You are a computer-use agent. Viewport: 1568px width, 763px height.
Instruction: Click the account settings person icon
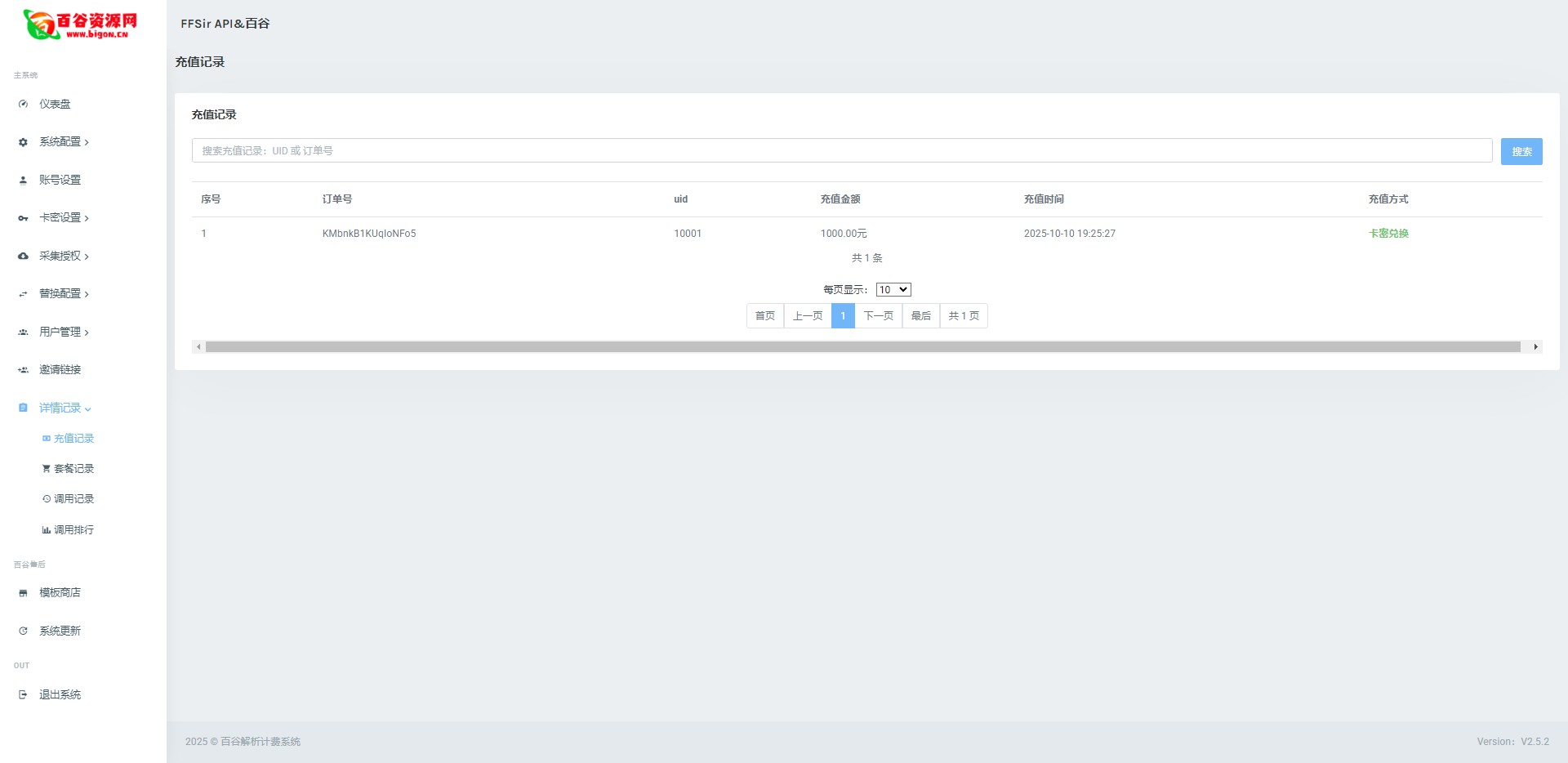pyautogui.click(x=23, y=181)
